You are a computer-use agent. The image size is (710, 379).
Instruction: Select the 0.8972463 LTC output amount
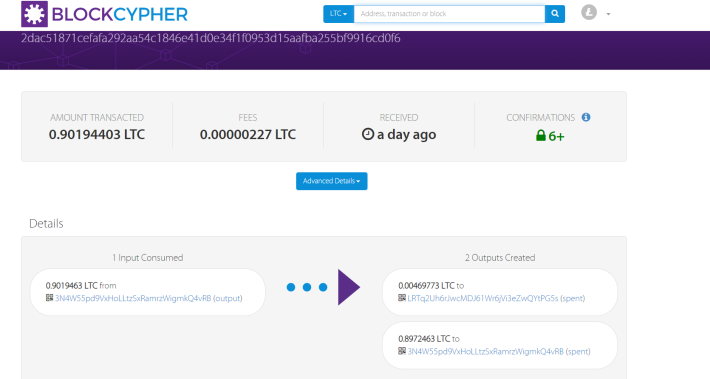[x=424, y=339]
